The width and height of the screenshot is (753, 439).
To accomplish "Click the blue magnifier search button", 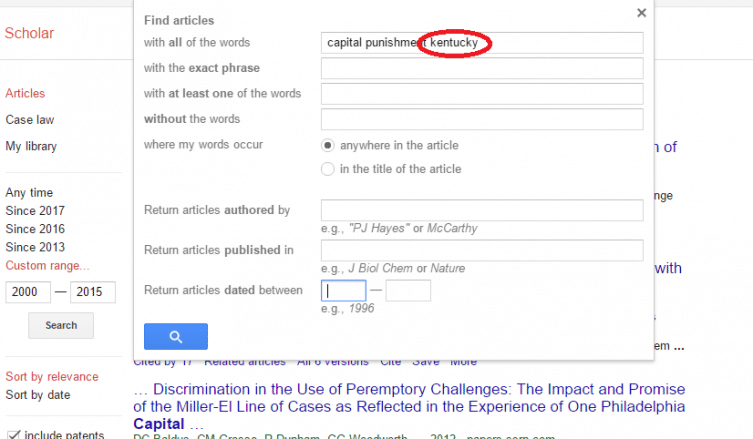I will coord(176,336).
